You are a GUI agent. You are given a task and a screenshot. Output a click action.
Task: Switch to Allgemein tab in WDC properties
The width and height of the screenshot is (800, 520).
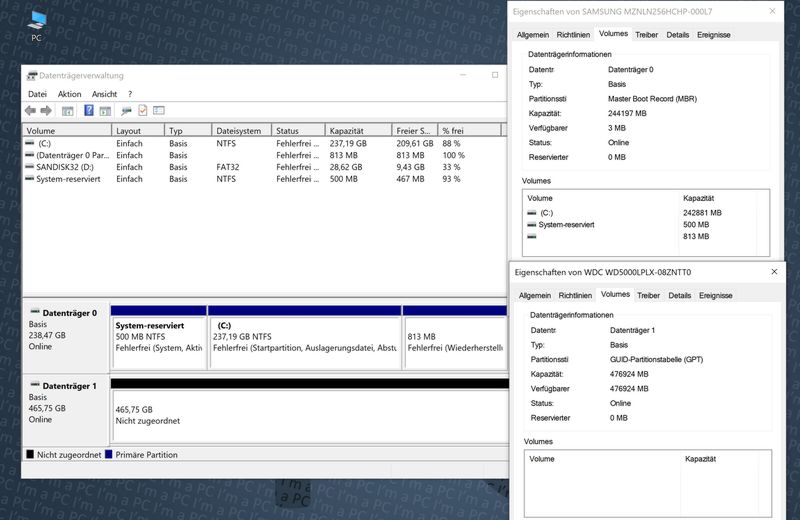535,295
